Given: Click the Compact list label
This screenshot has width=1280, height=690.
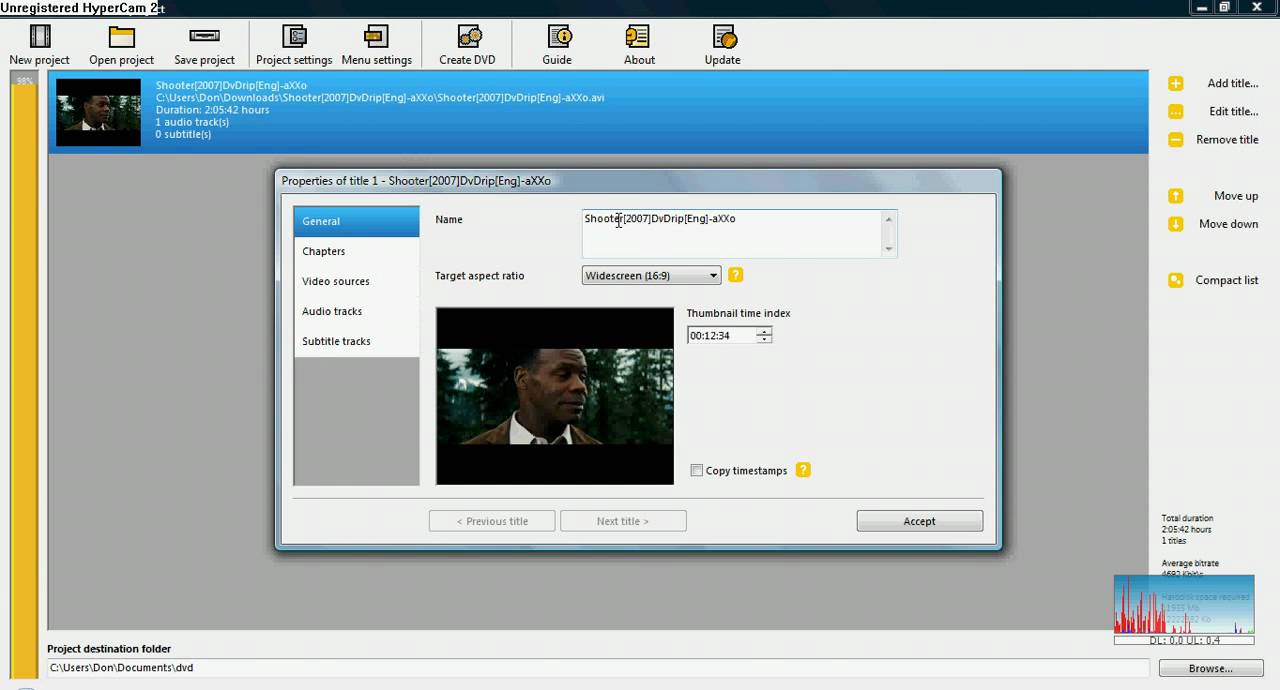Looking at the screenshot, I should [x=1227, y=280].
